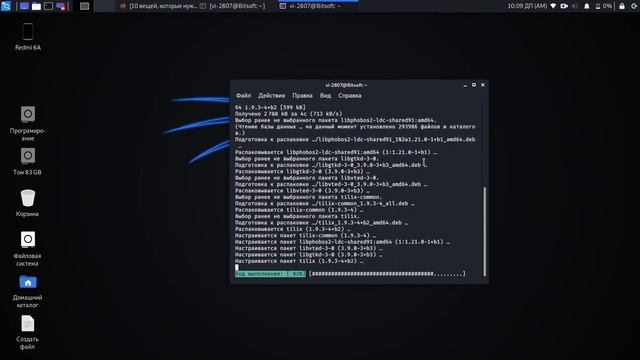Click the green 'Ход выполнения' progress label
640x360 pixels.
tap(270, 274)
